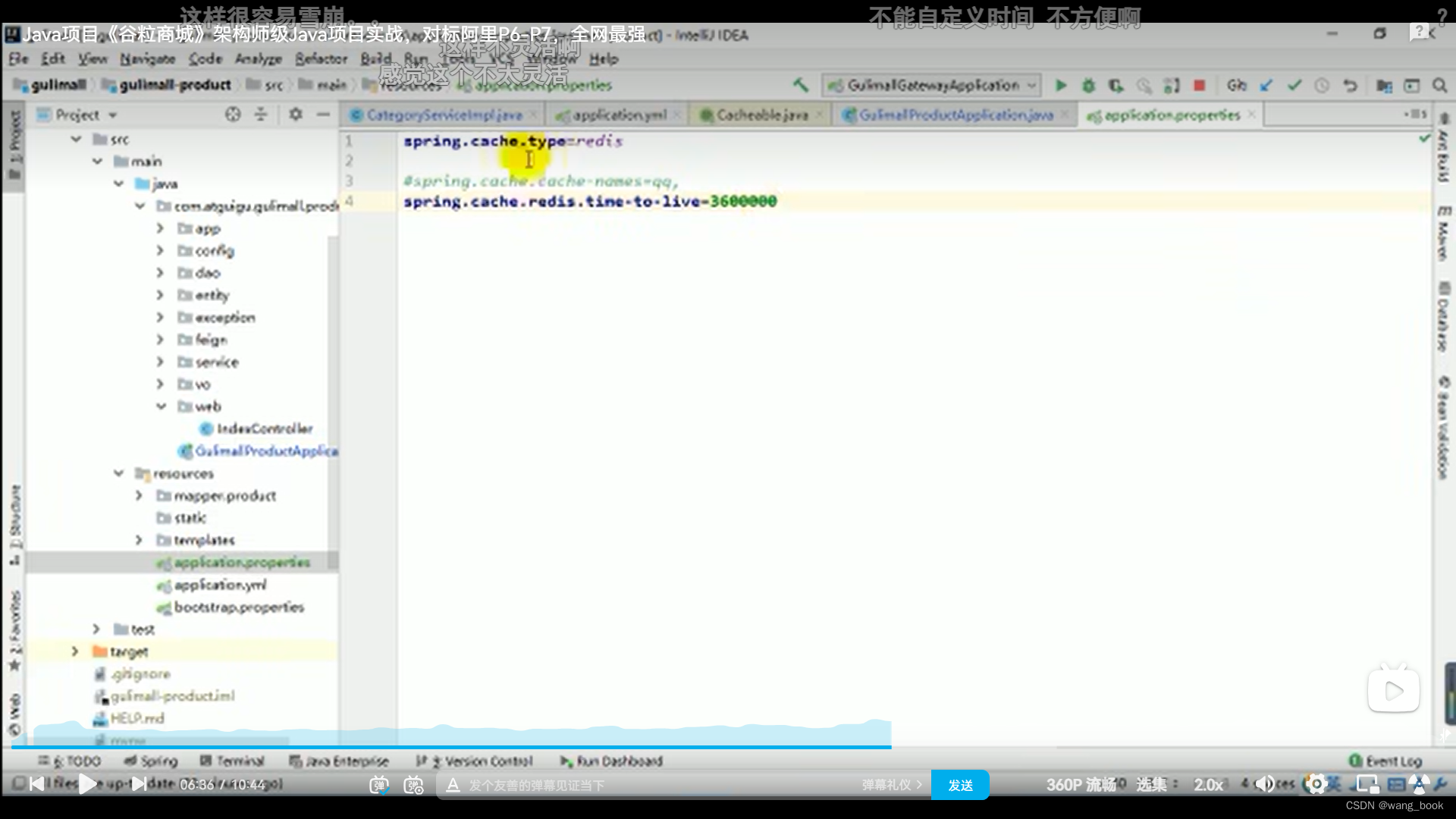This screenshot has height=819, width=1456.
Task: Click the Bilibili floating play logo button
Action: click(x=1394, y=689)
